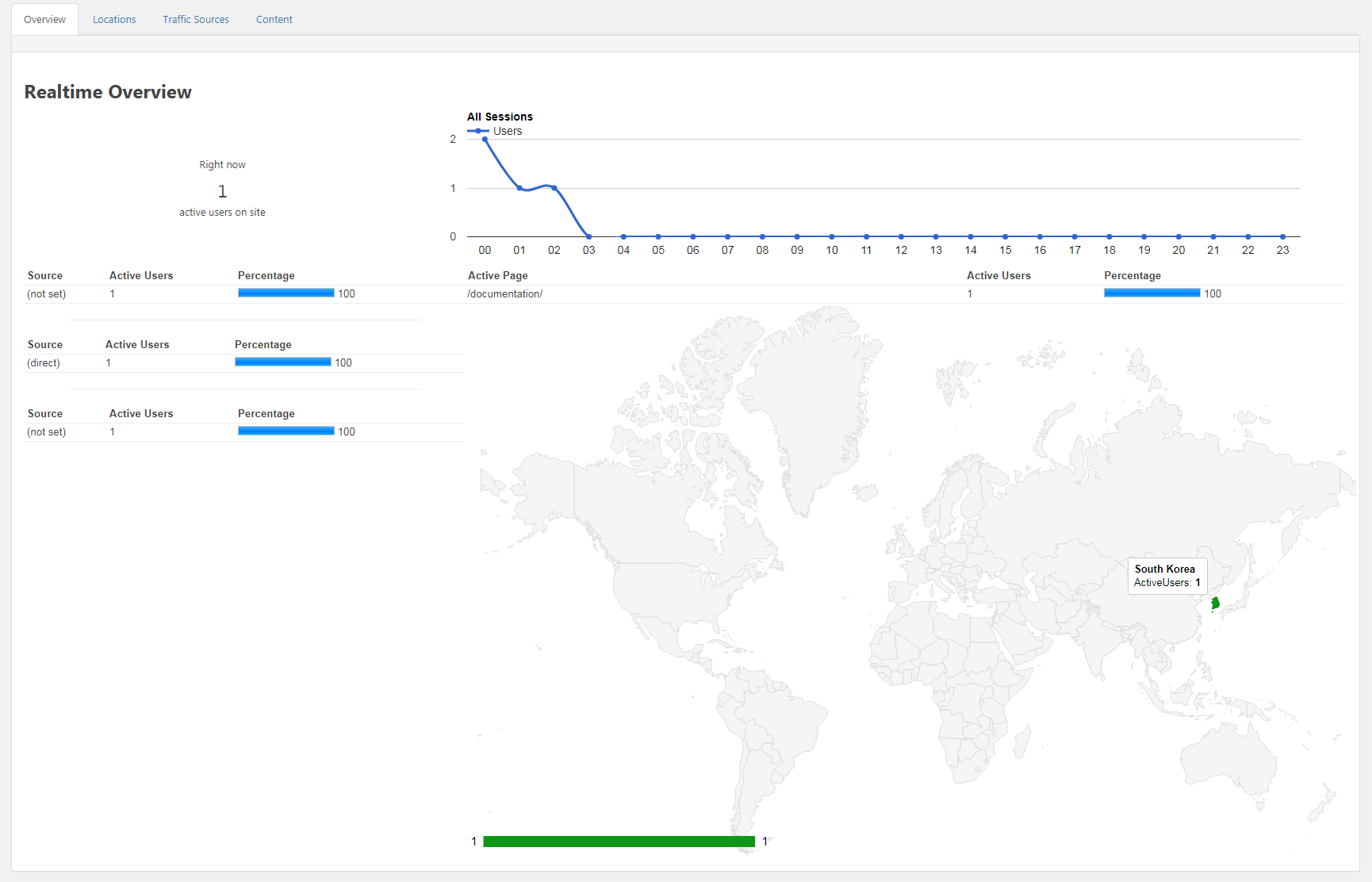This screenshot has height=882, width=1372.
Task: Click the (direct) source row
Action: [x=44, y=363]
